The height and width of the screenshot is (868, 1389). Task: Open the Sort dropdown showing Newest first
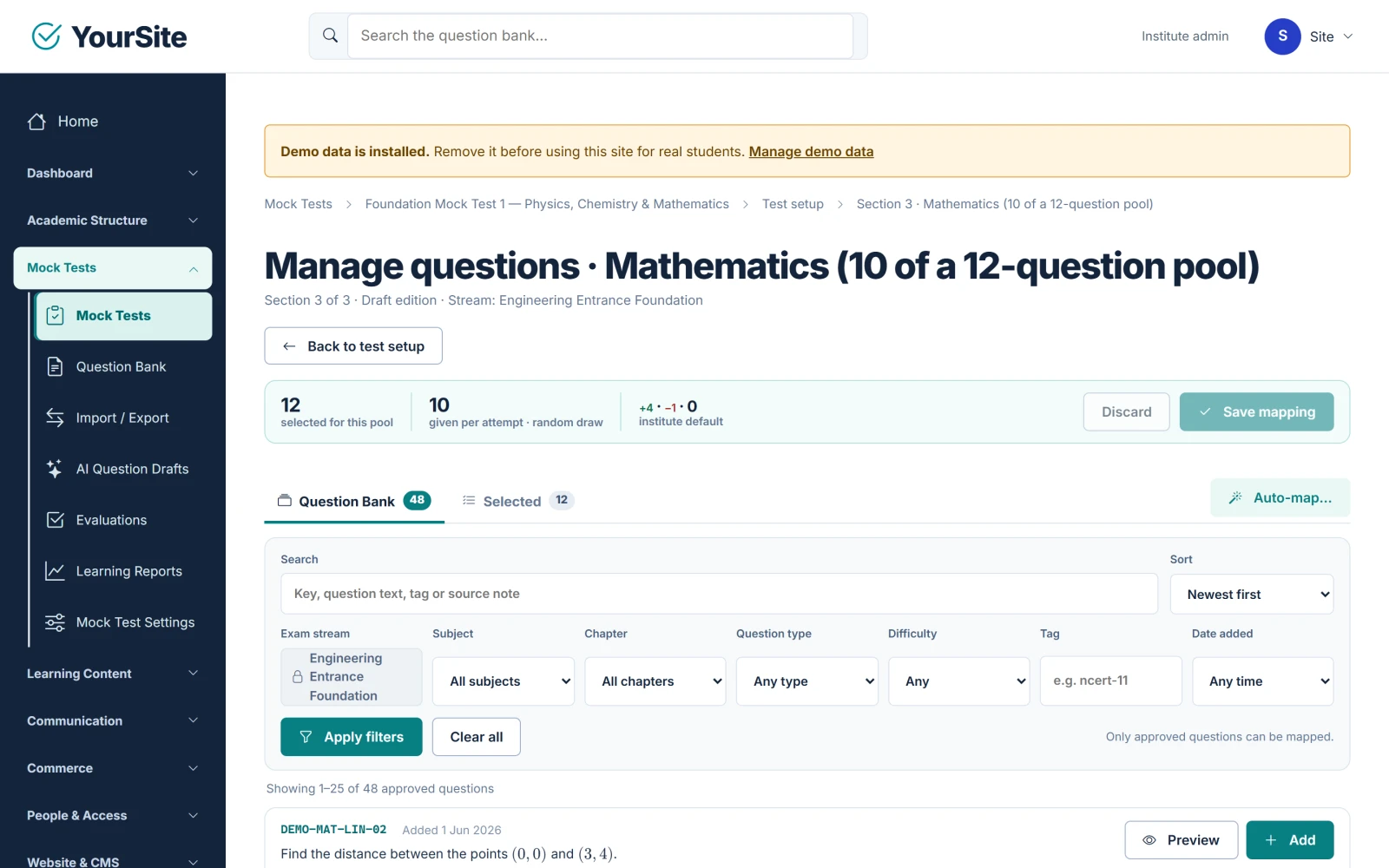(x=1252, y=595)
